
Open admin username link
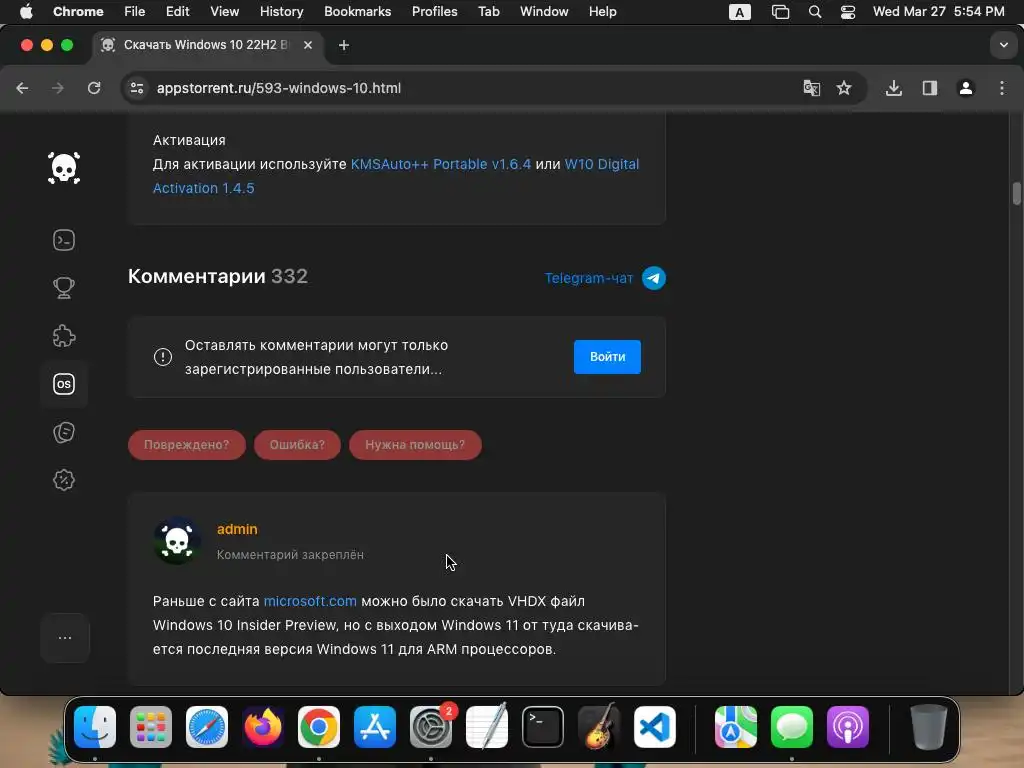pyautogui.click(x=237, y=529)
